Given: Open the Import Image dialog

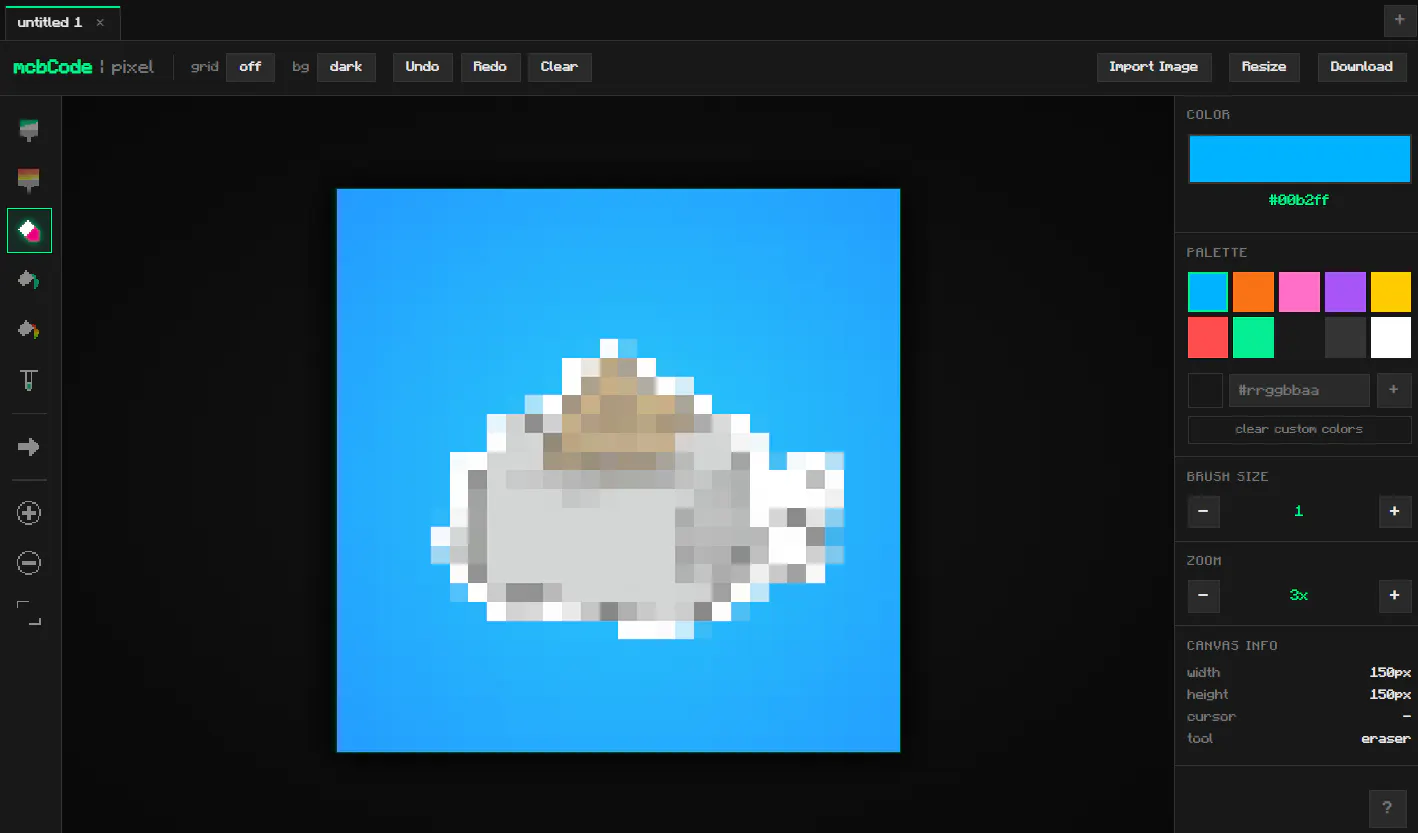Looking at the screenshot, I should [x=1153, y=67].
